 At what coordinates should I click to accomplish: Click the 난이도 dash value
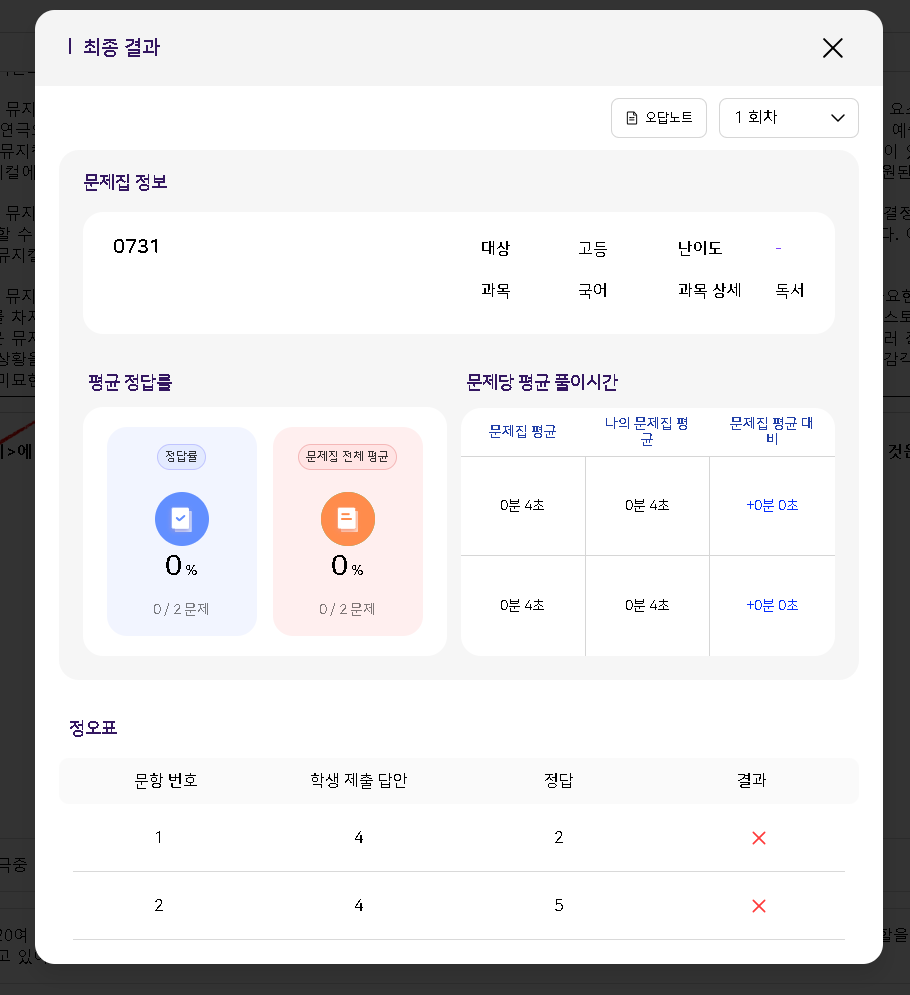[778, 249]
